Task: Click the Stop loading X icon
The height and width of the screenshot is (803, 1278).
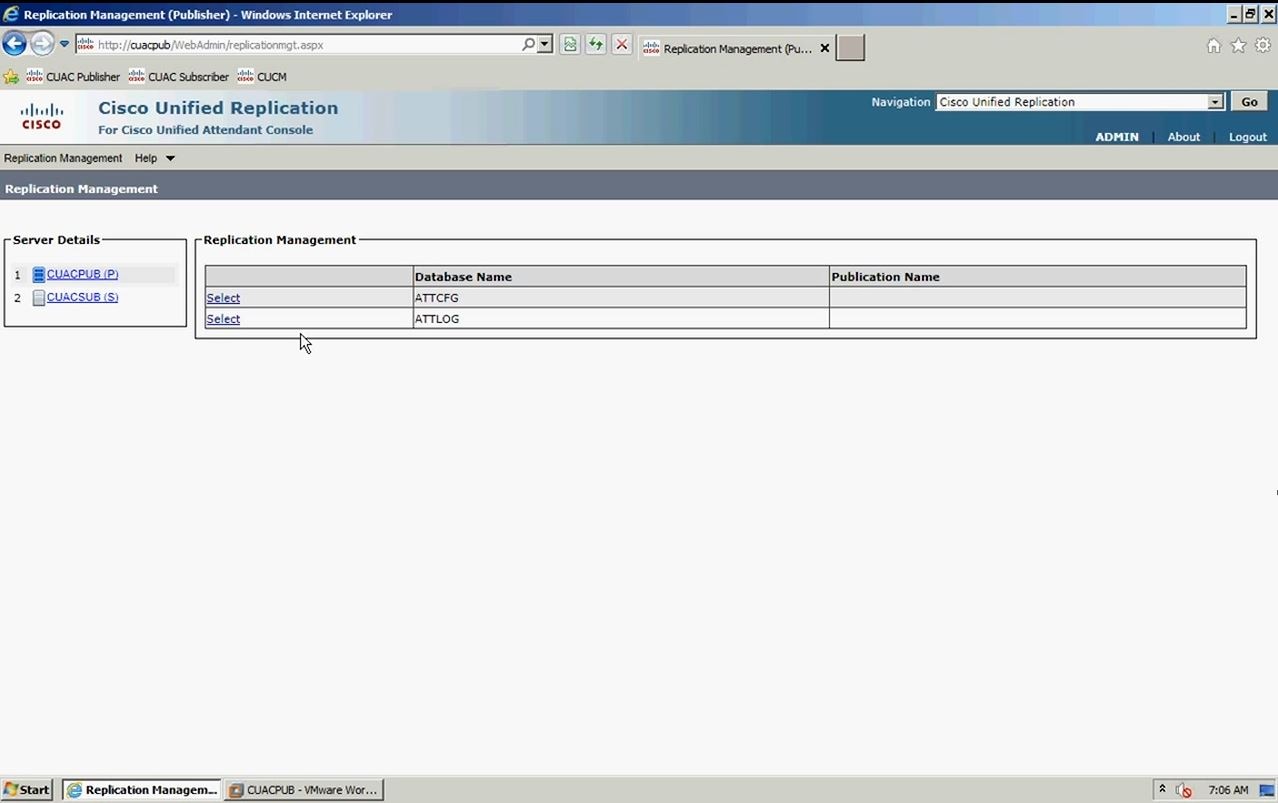Action: coord(622,45)
